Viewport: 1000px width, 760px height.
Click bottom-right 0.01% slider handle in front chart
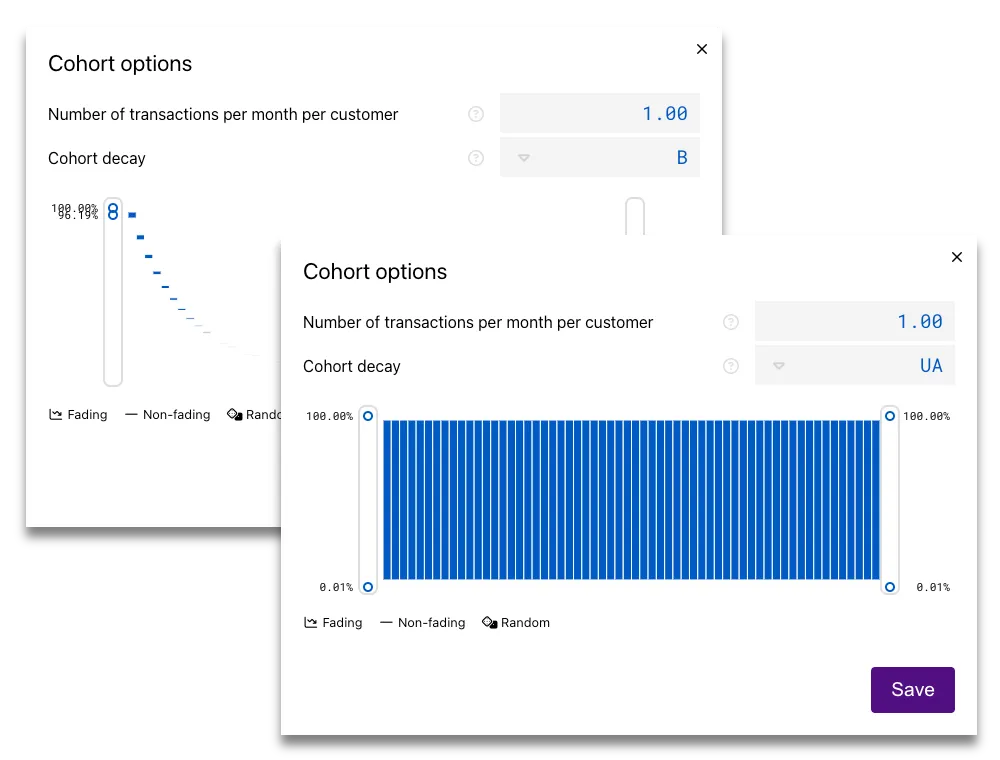(890, 587)
